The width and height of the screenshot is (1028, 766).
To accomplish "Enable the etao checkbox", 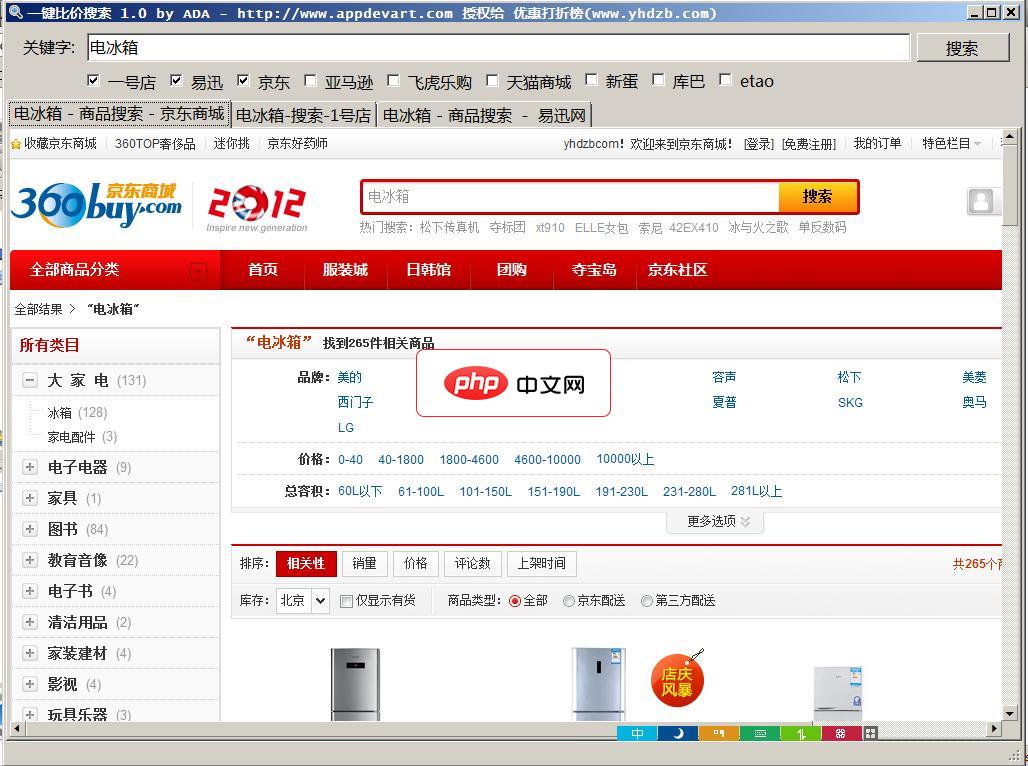I will 724,80.
